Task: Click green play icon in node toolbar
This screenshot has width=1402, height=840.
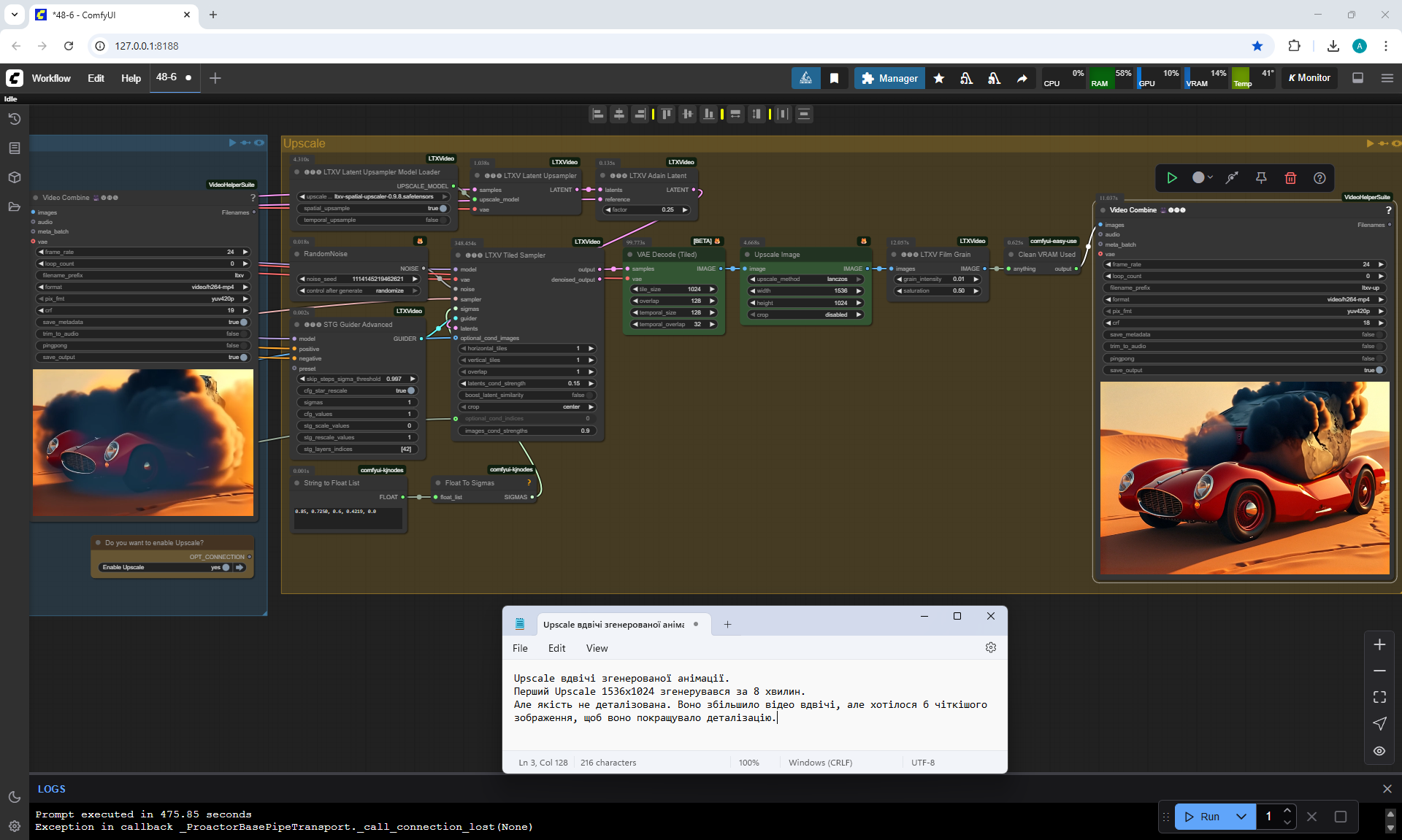Action: click(1172, 178)
